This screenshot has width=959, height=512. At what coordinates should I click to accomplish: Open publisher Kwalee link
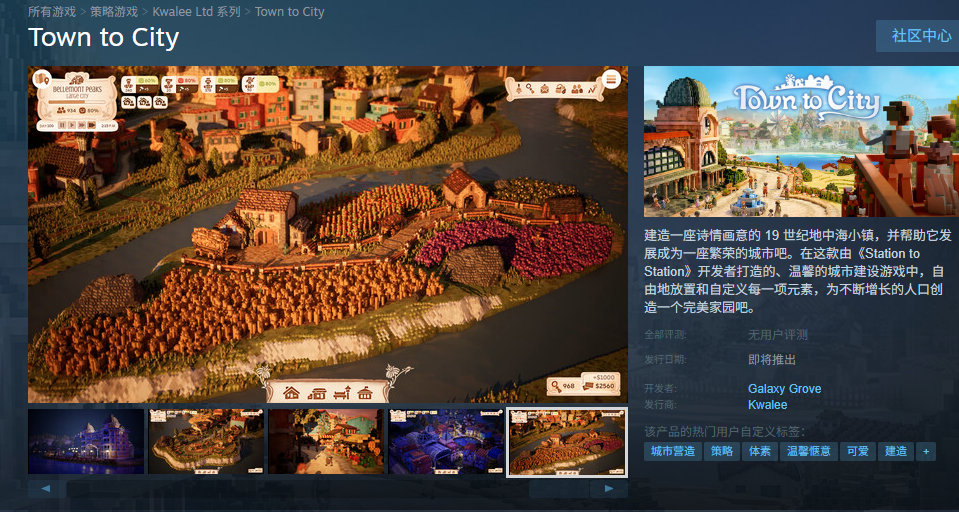point(768,405)
